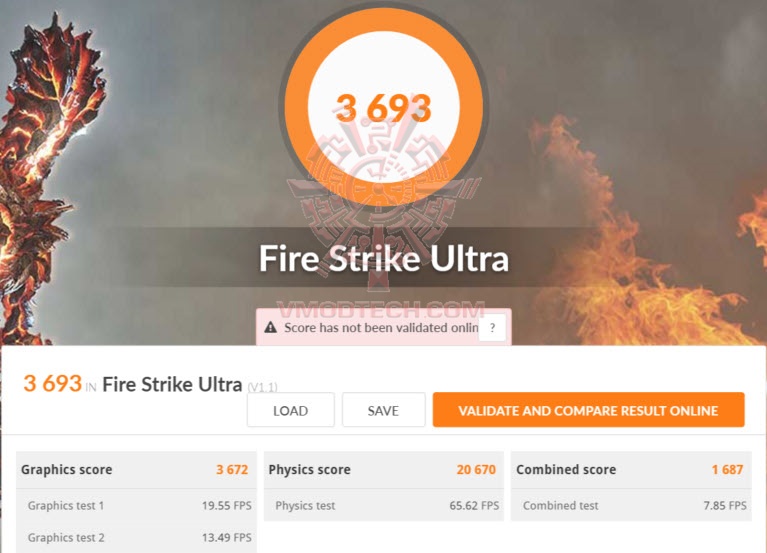
Task: Select the Physics test row
Action: 384,505
